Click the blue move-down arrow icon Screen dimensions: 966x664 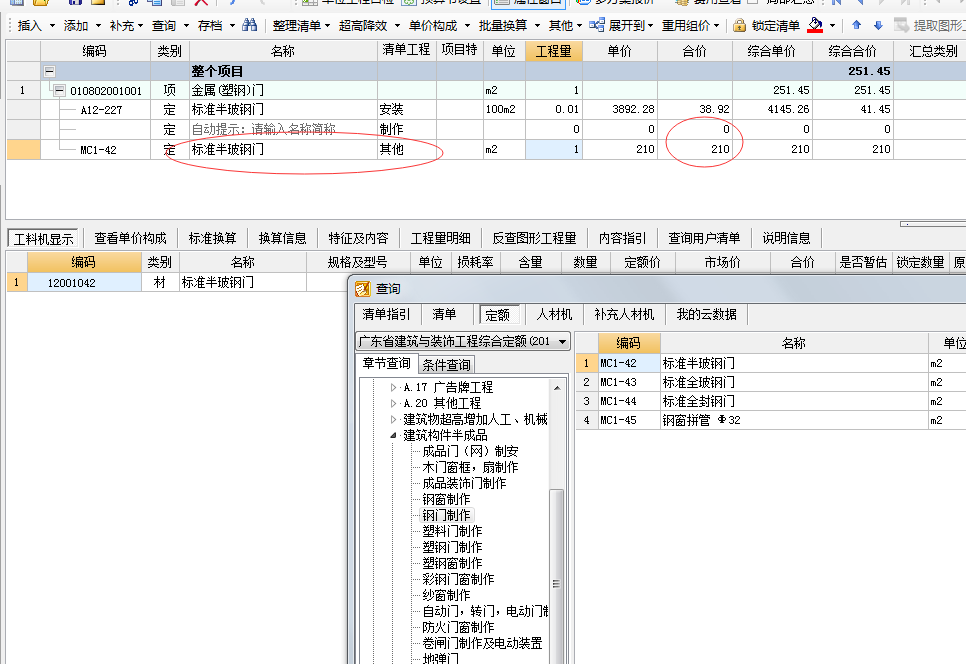click(878, 25)
